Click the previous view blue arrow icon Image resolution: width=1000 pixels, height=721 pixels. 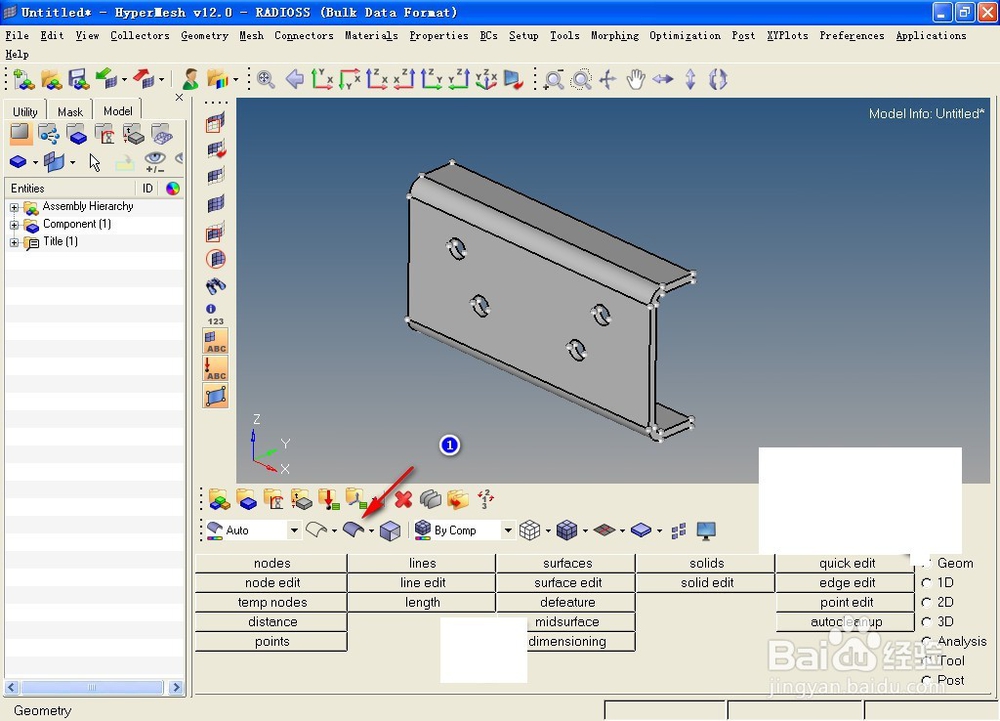(x=294, y=79)
